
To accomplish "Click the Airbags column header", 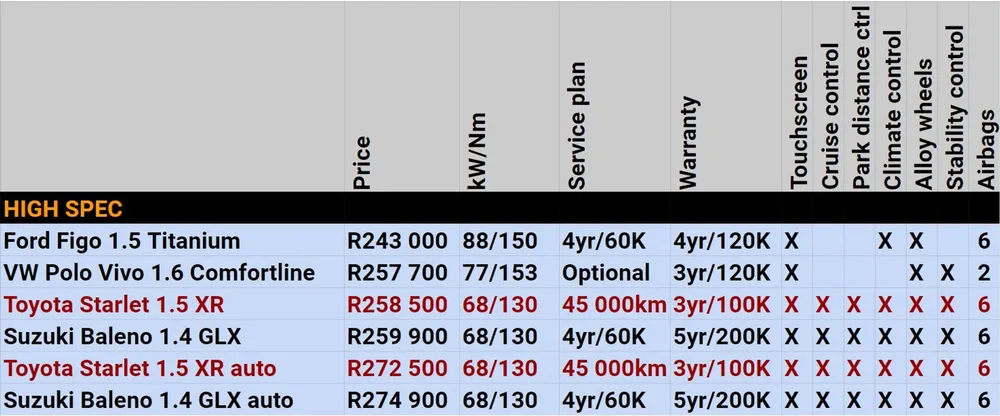I will point(987,152).
